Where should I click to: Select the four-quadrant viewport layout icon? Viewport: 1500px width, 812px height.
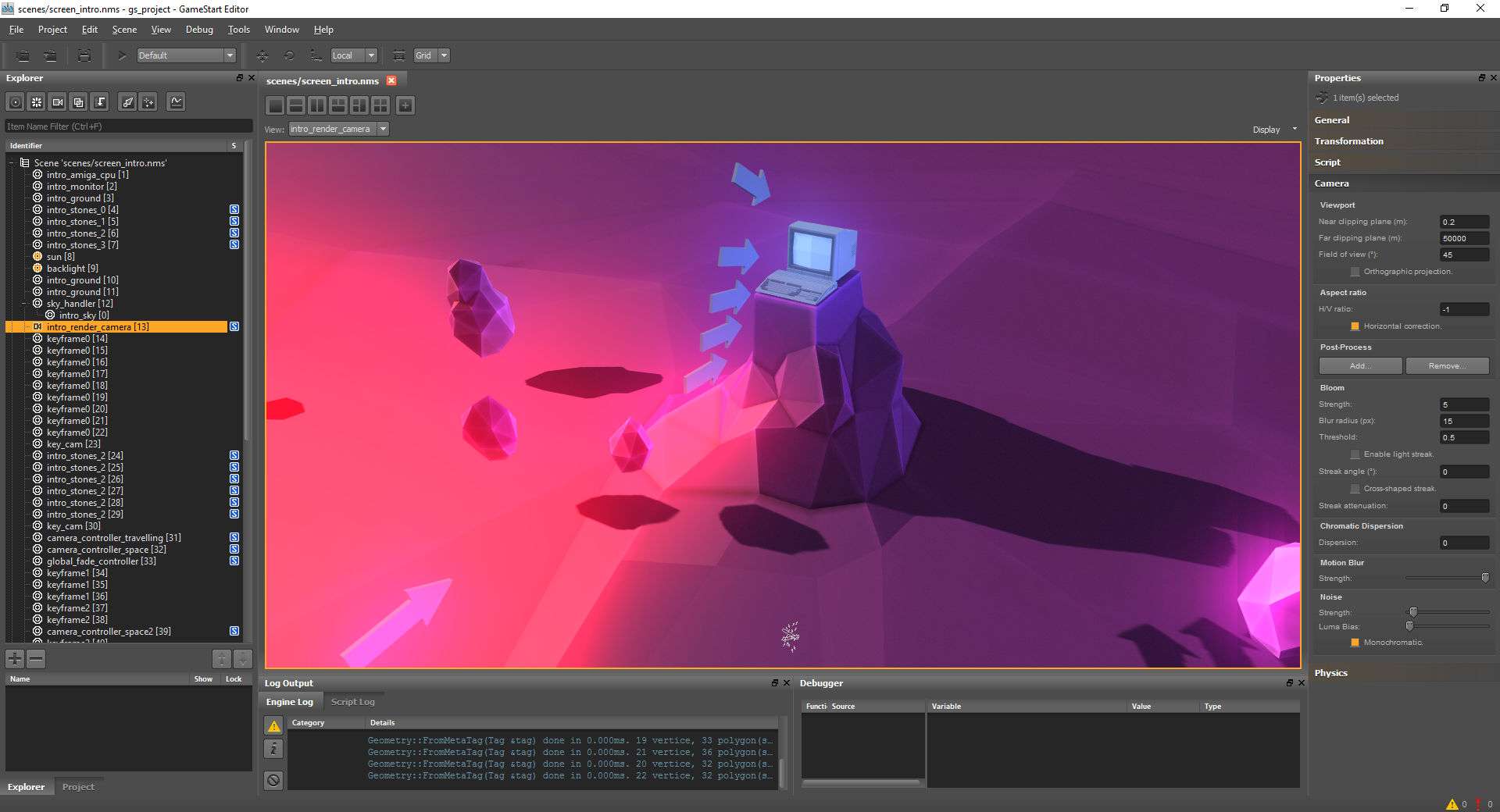(x=380, y=105)
